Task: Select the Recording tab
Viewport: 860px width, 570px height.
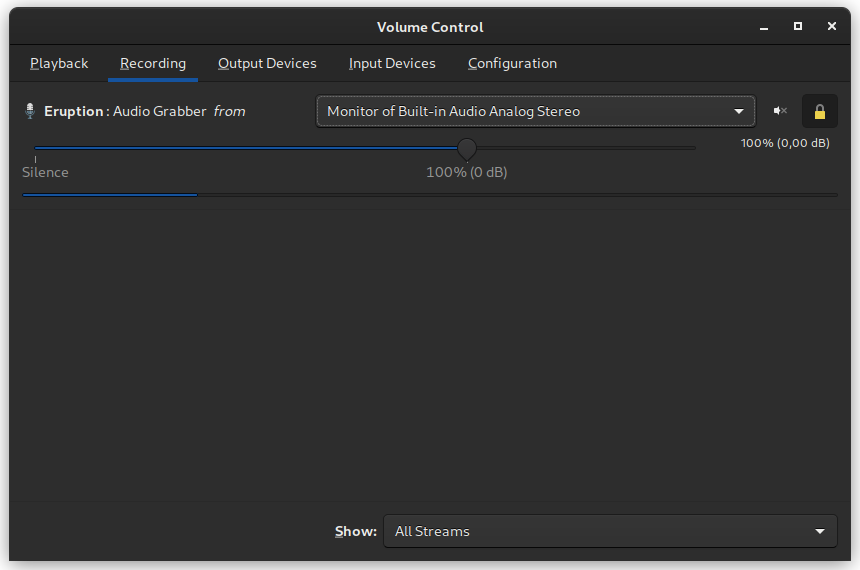Action: [x=153, y=64]
